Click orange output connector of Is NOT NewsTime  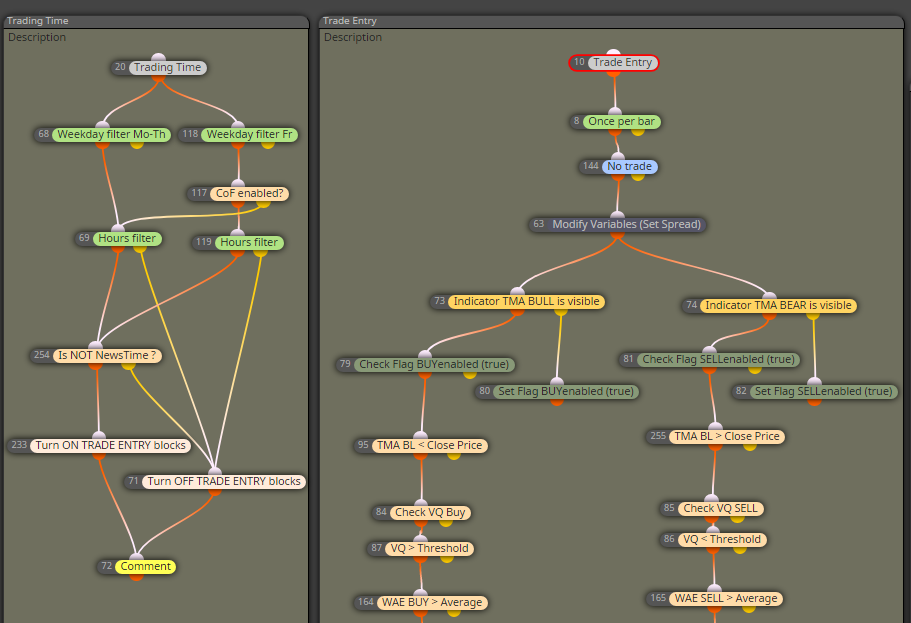95,366
